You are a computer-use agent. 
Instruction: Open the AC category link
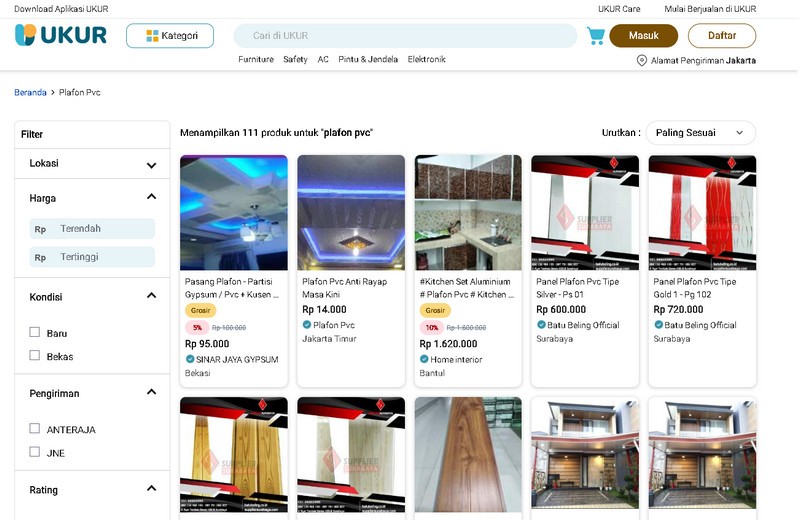[x=323, y=59]
